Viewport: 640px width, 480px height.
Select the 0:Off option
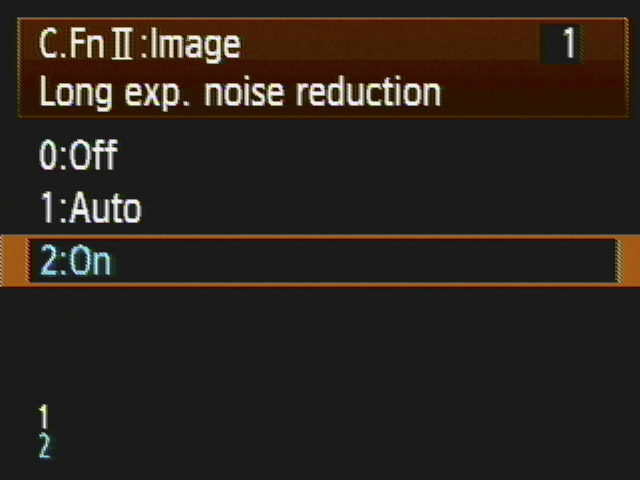(78, 155)
